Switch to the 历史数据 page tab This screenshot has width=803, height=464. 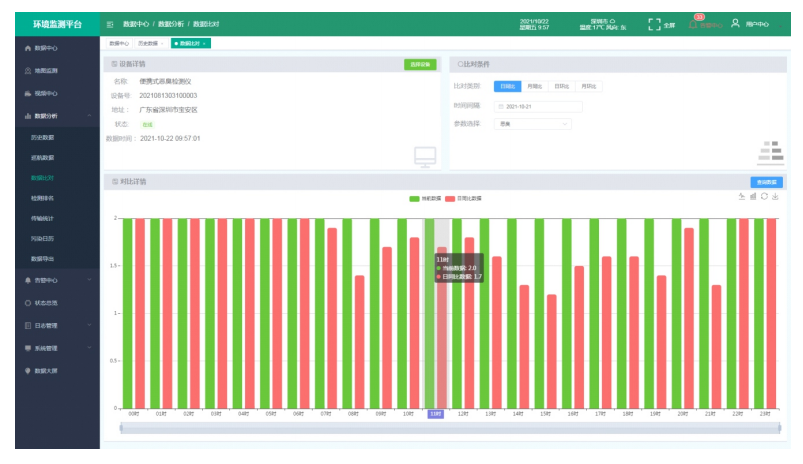pyautogui.click(x=149, y=44)
